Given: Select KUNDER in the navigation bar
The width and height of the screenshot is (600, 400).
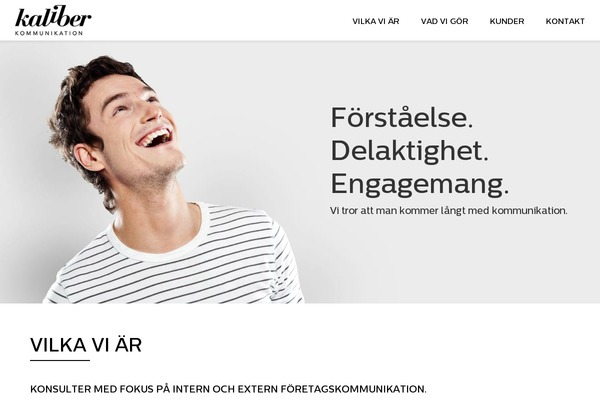Looking at the screenshot, I should coord(507,21).
